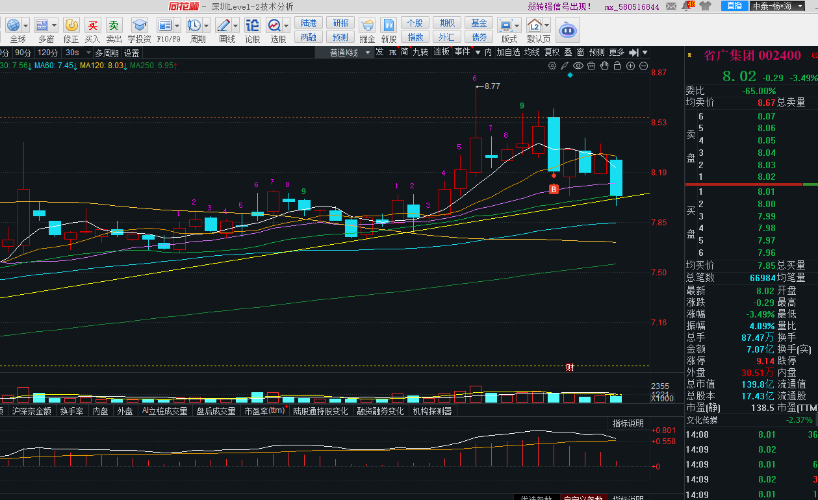Viewport: 818px width, 500px height.
Task: Expand the 画线 dropdown arrow
Action: tap(236, 26)
